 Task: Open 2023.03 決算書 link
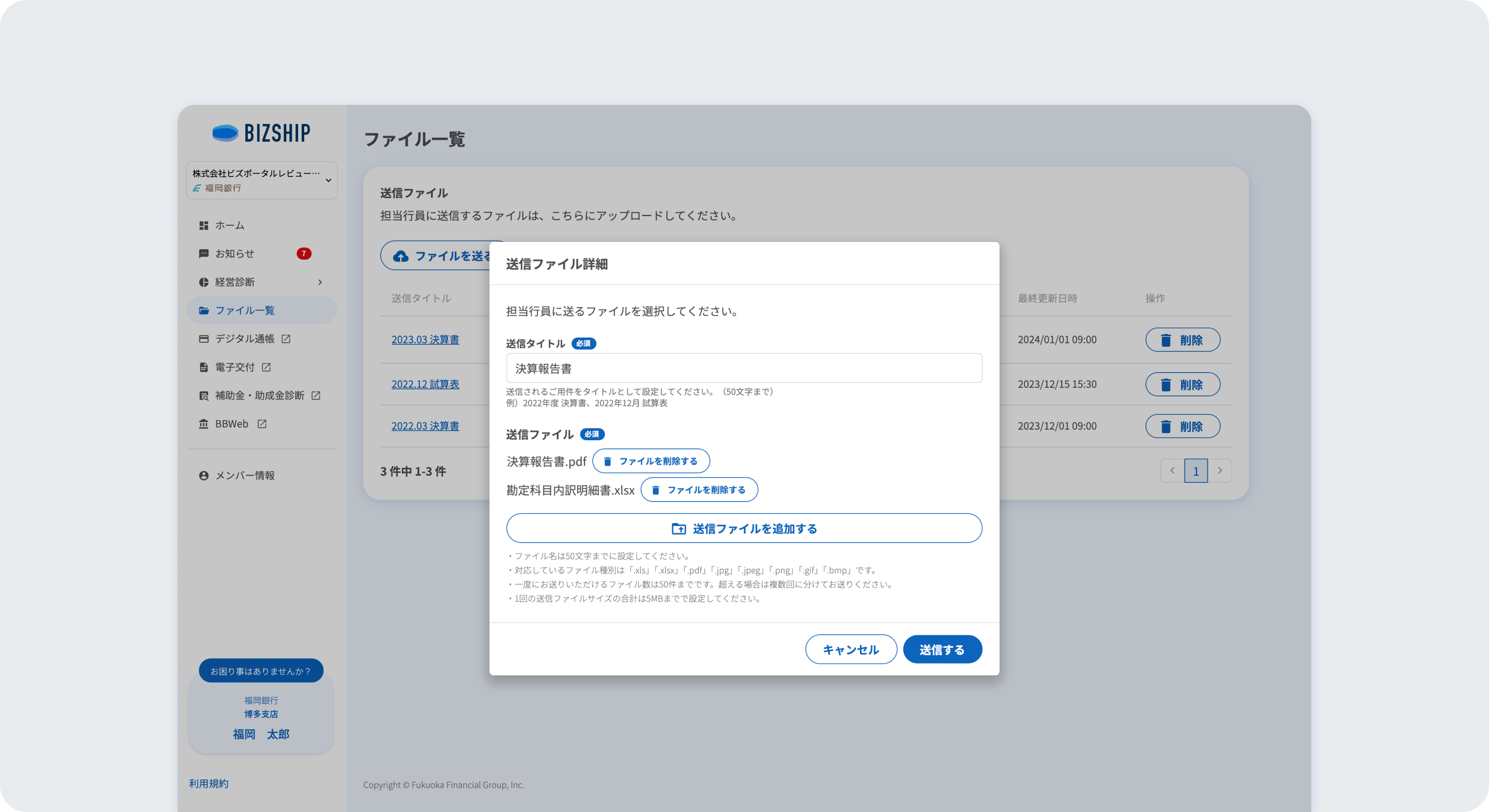tap(426, 339)
